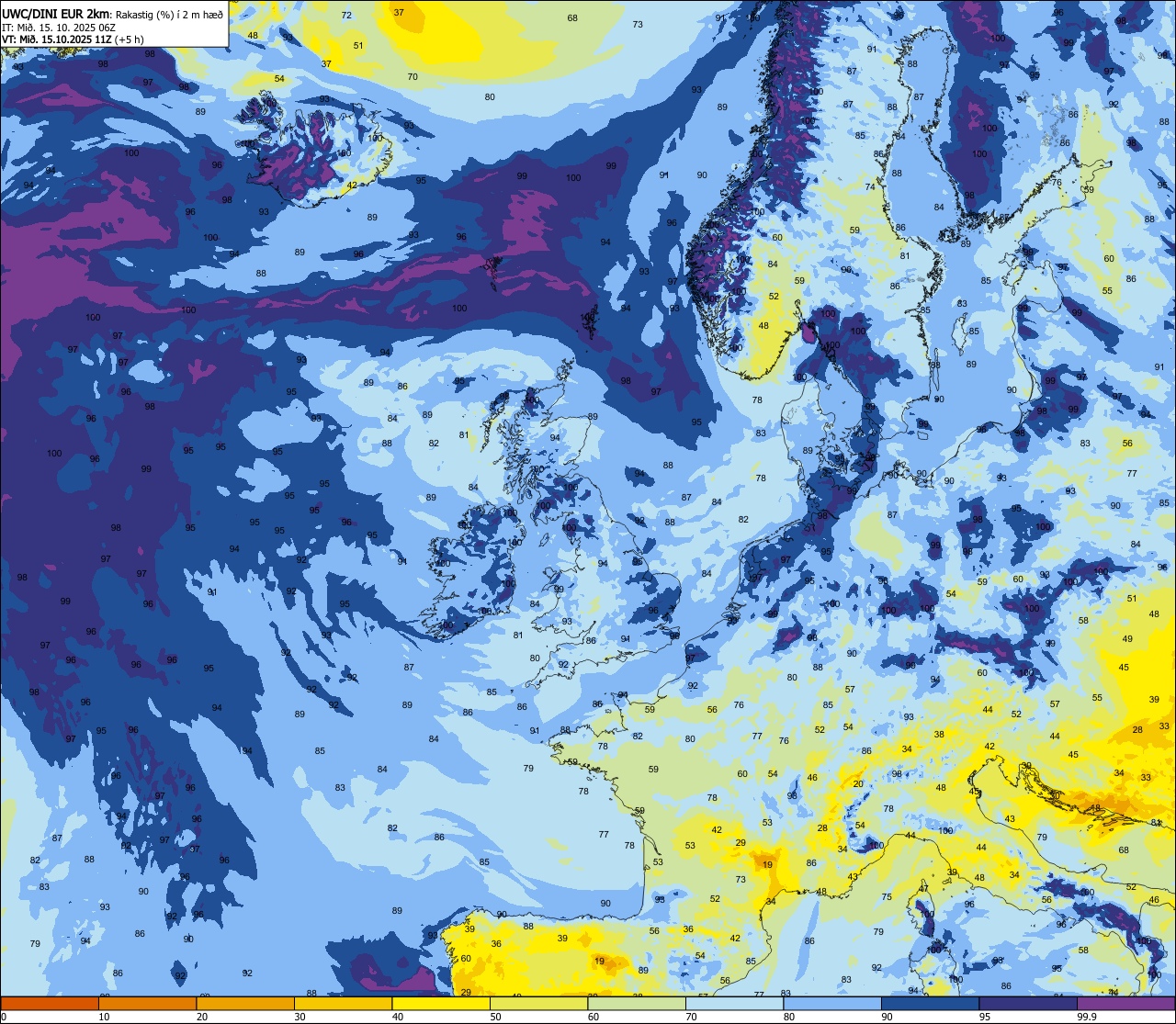The height and width of the screenshot is (1024, 1176).
Task: Click the 70–80% lightest blue legend swatch
Action: pyautogui.click(x=734, y=1004)
